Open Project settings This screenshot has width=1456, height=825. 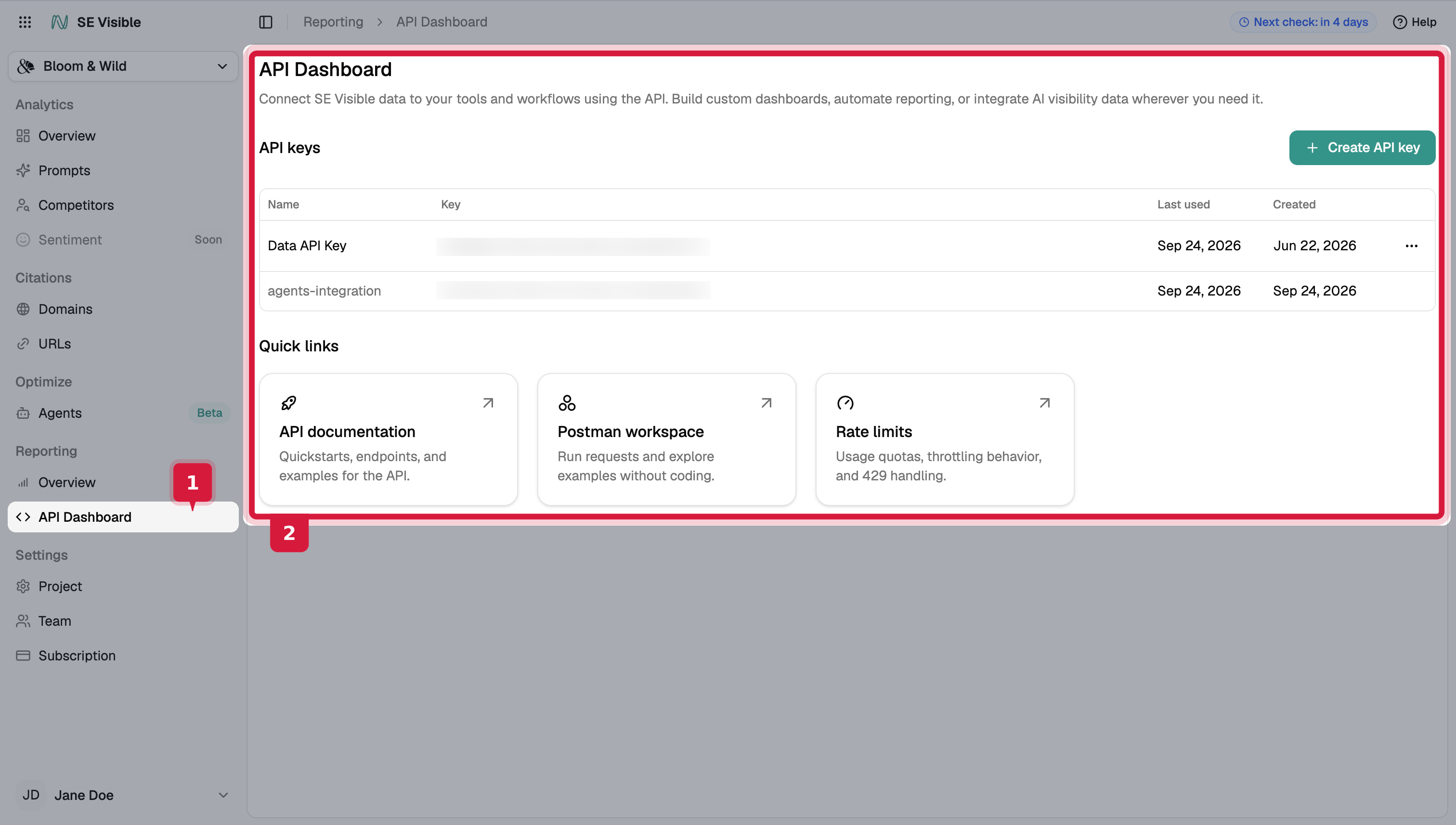pyautogui.click(x=123, y=586)
